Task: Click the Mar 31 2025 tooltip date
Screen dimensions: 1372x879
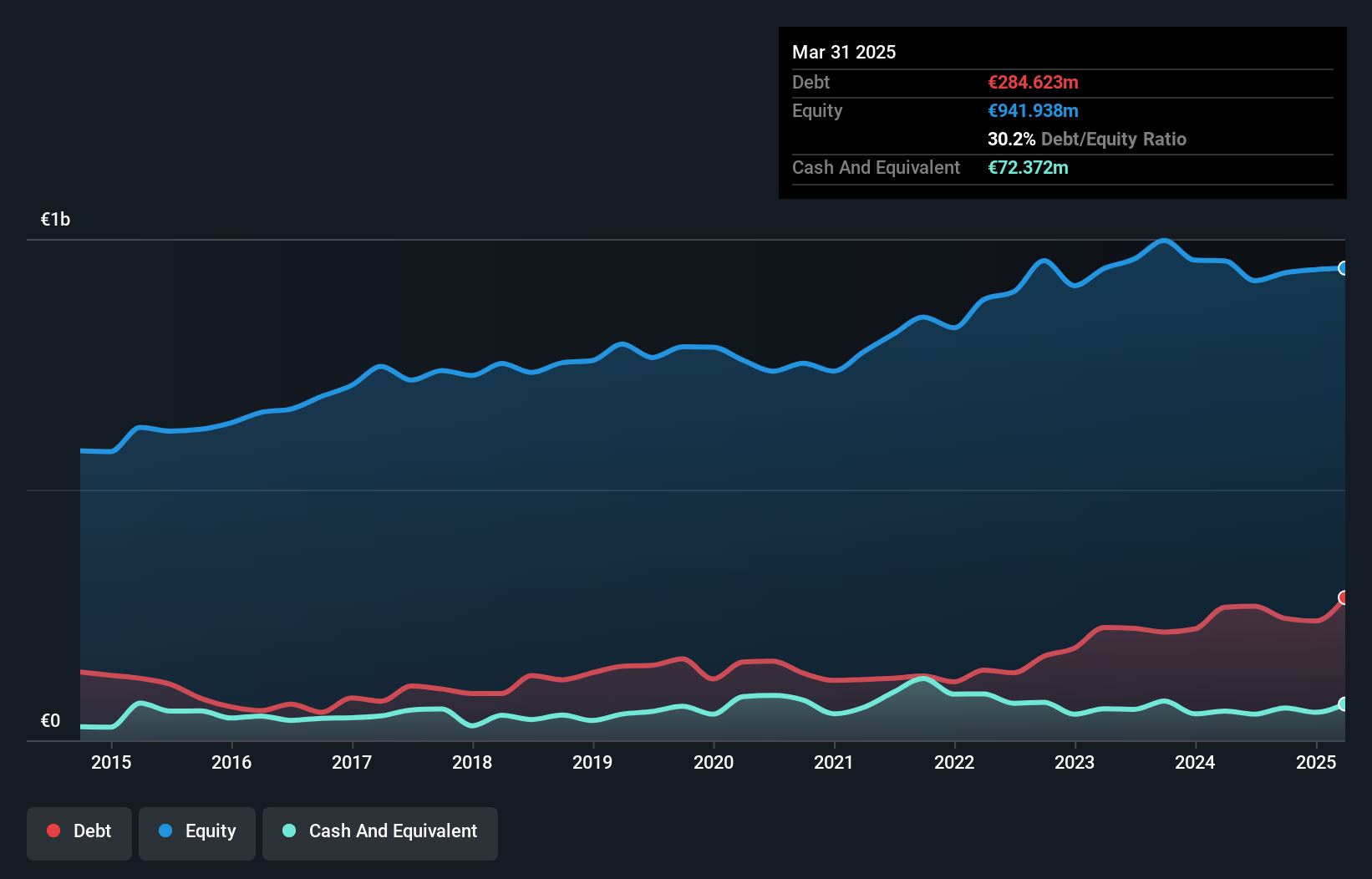Action: tap(844, 52)
